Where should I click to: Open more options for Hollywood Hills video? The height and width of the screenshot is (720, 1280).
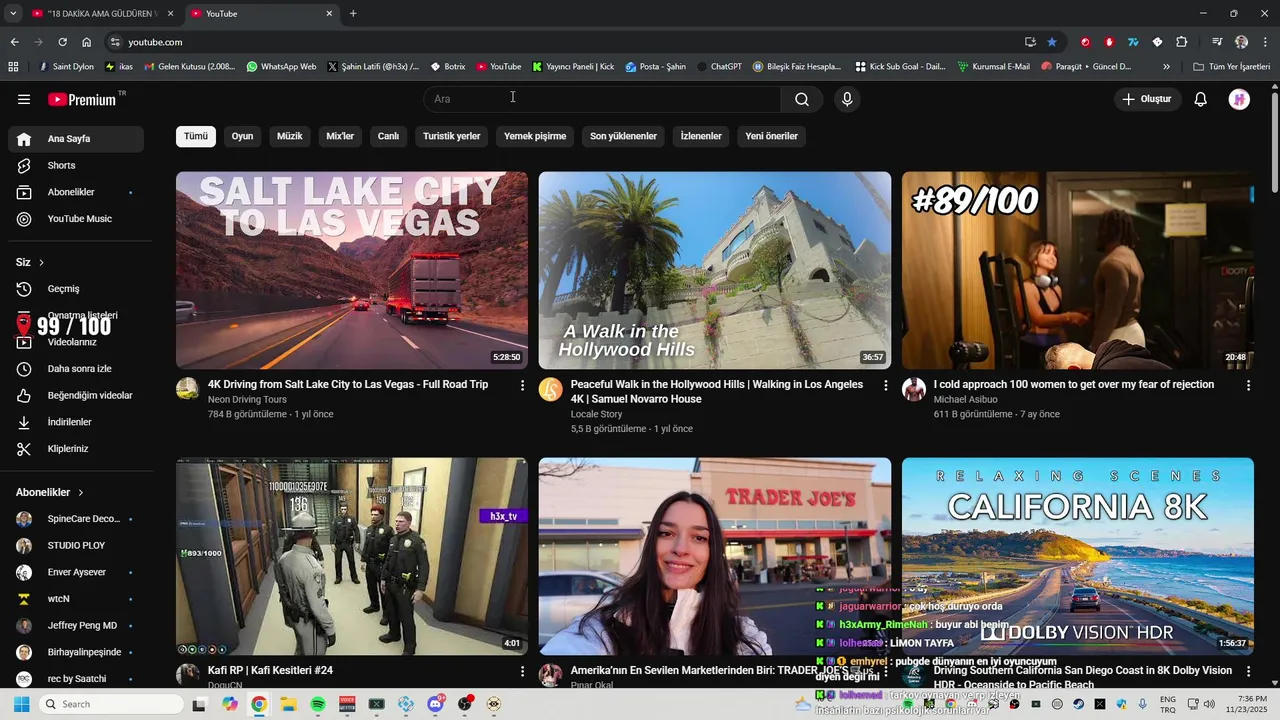(885, 385)
